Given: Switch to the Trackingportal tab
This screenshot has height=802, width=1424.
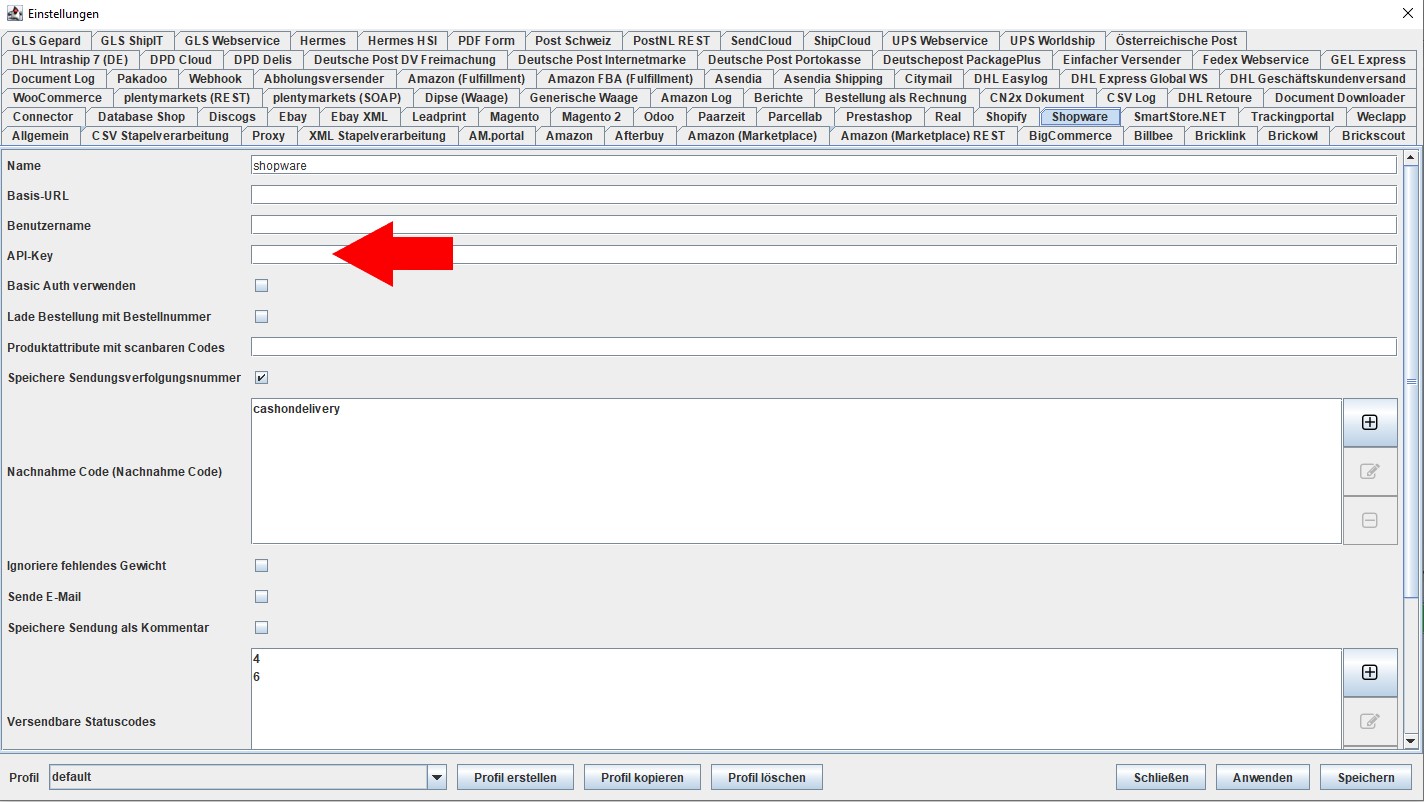Looking at the screenshot, I should (1292, 117).
